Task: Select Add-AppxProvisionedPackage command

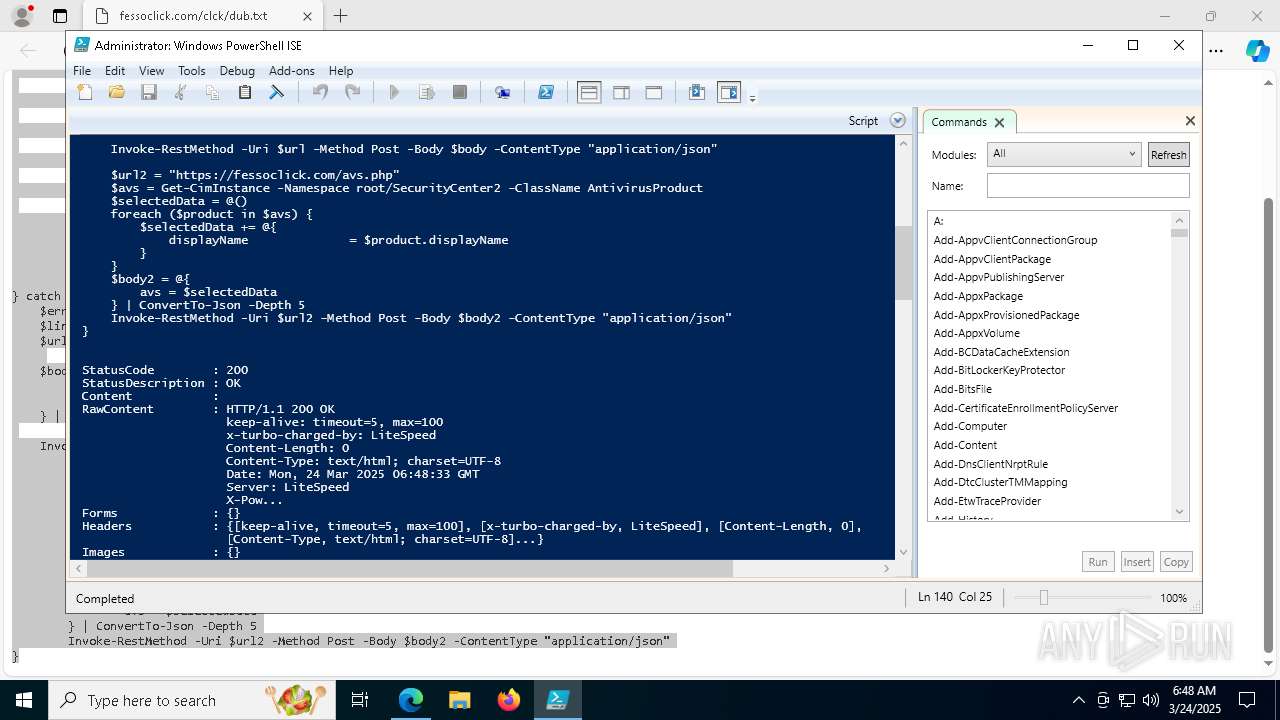Action: pyautogui.click(x=1006, y=315)
